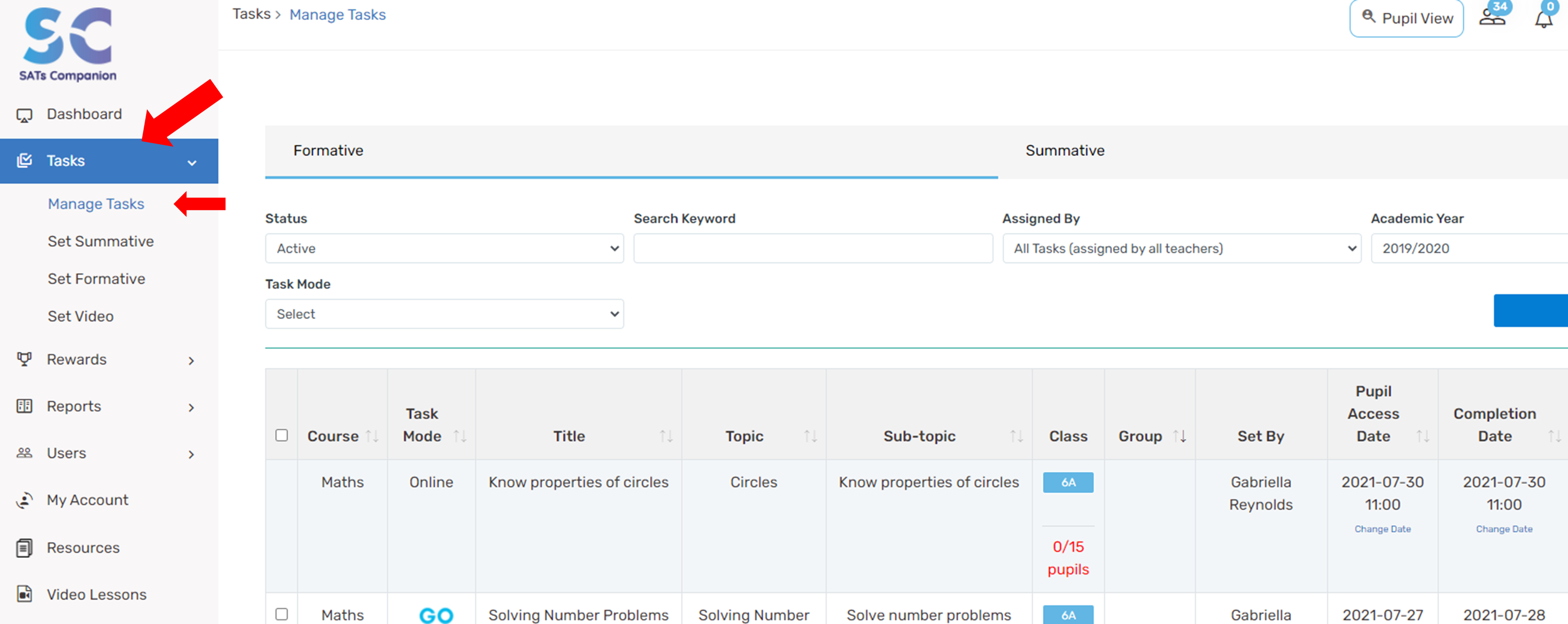Image resolution: width=1568 pixels, height=624 pixels.
Task: Click the Resources document icon
Action: coord(25,548)
